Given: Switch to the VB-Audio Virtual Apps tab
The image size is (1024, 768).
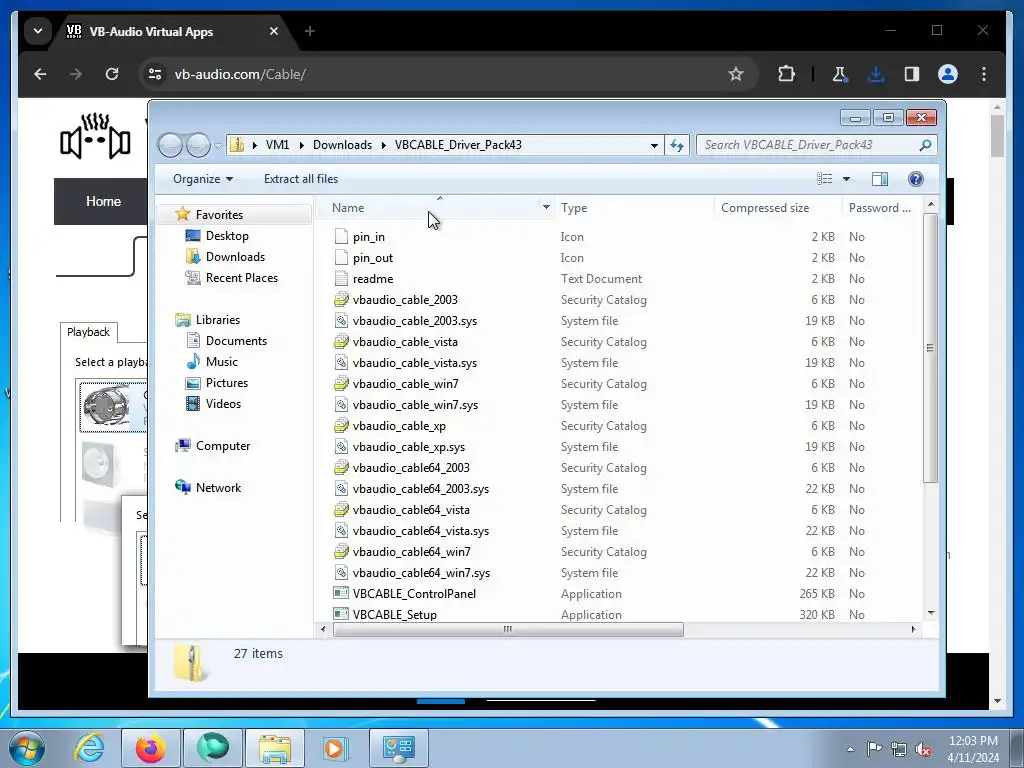Looking at the screenshot, I should pos(151,31).
